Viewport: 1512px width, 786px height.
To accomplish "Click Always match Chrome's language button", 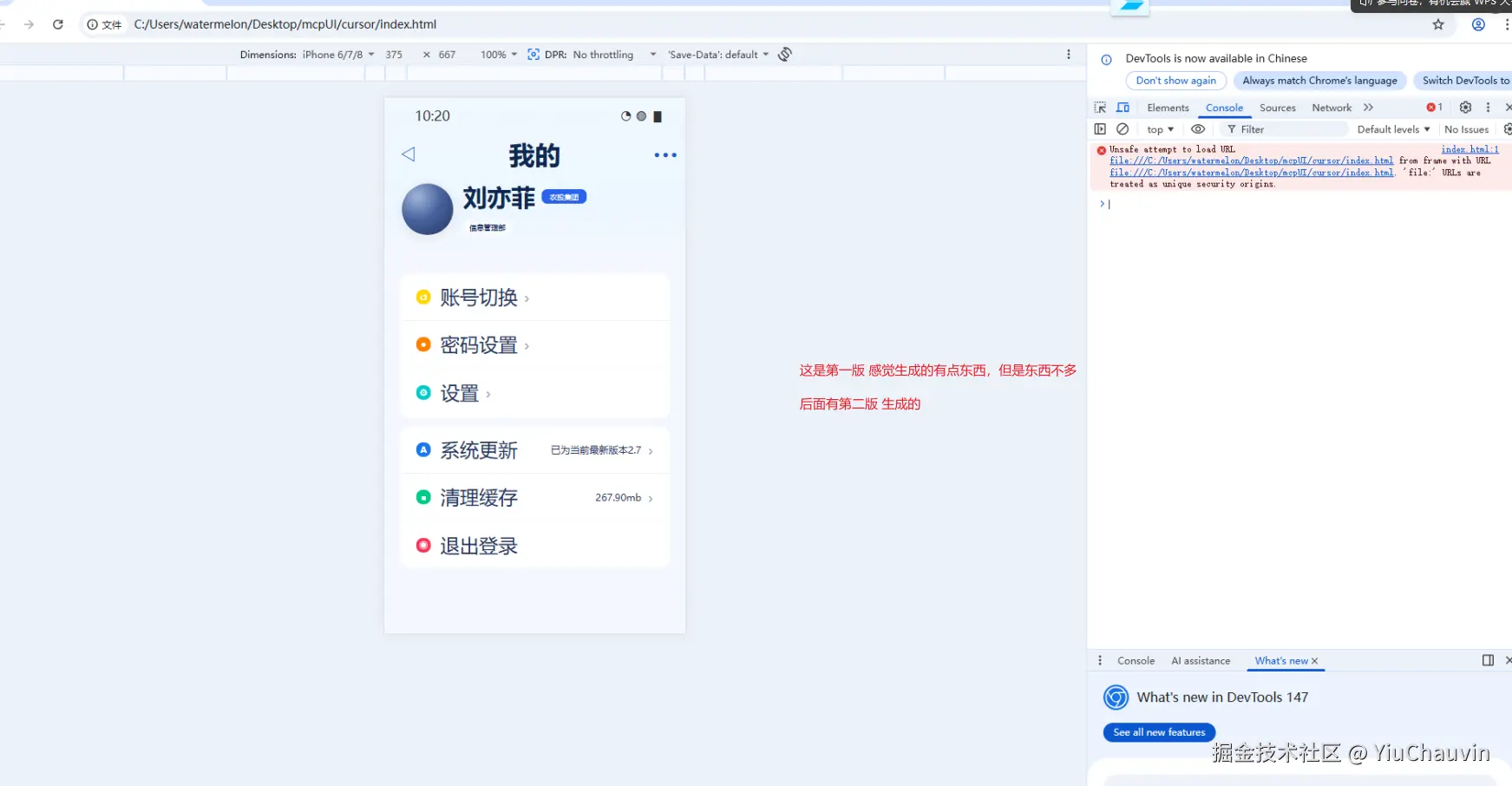I will point(1319,81).
